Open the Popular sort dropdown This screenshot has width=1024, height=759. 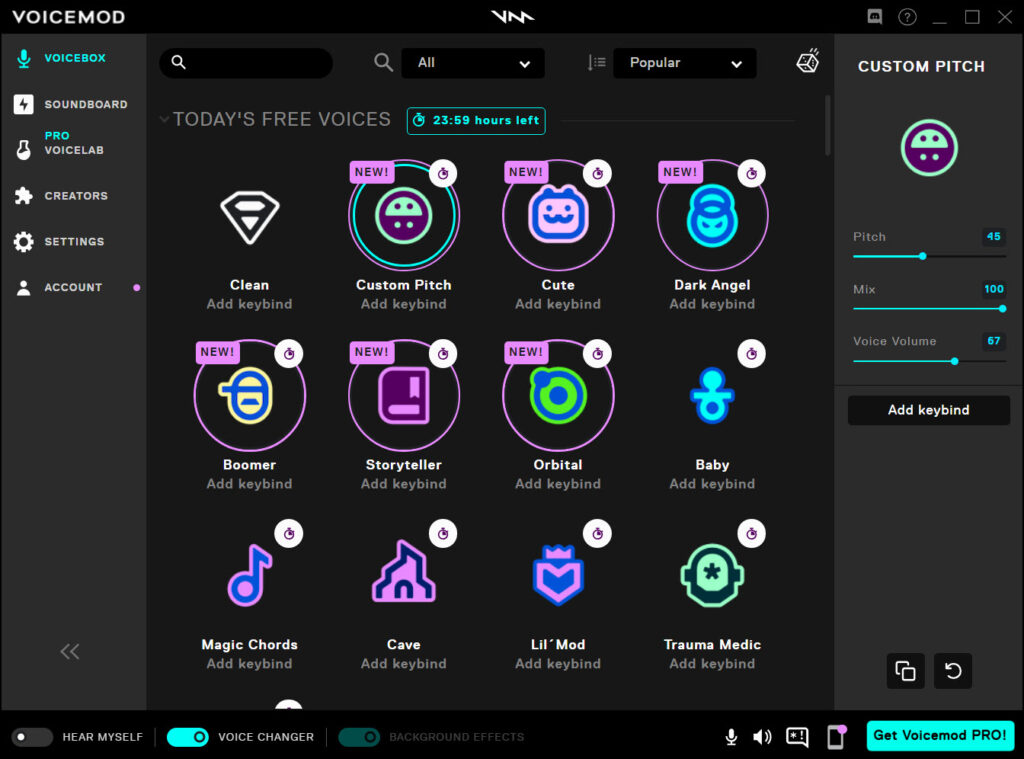(684, 63)
